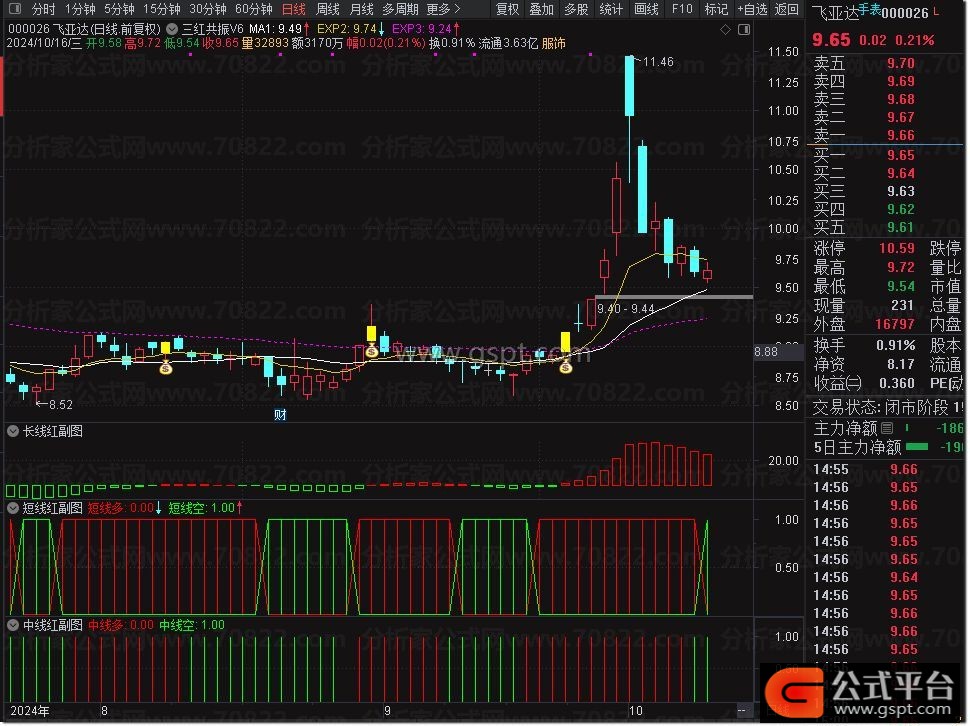Open the 短线红副图 indicator dropdown
970x726 pixels.
tap(13, 508)
